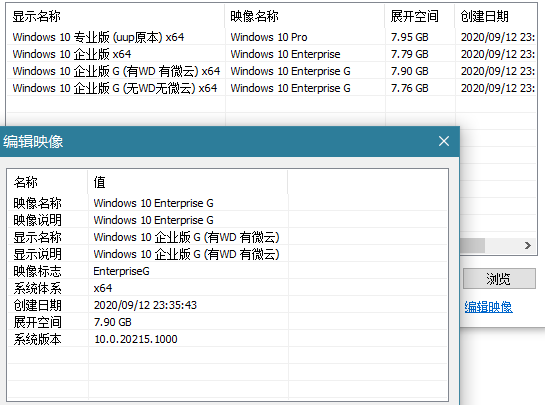
Task: Select row Windows 10 企业版 G (有WD 有微云) x64
Action: click(x=271, y=71)
